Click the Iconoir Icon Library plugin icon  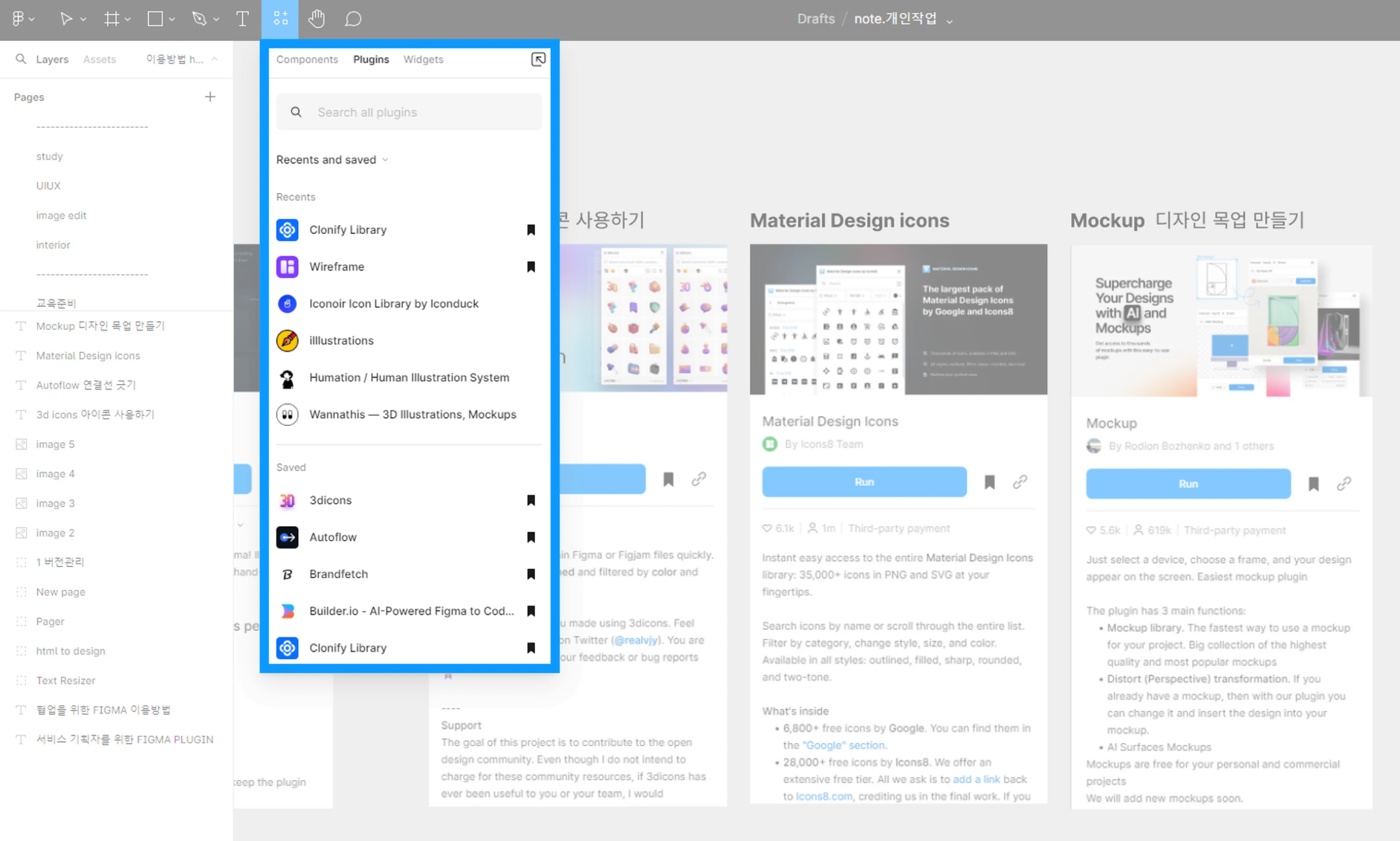[287, 303]
